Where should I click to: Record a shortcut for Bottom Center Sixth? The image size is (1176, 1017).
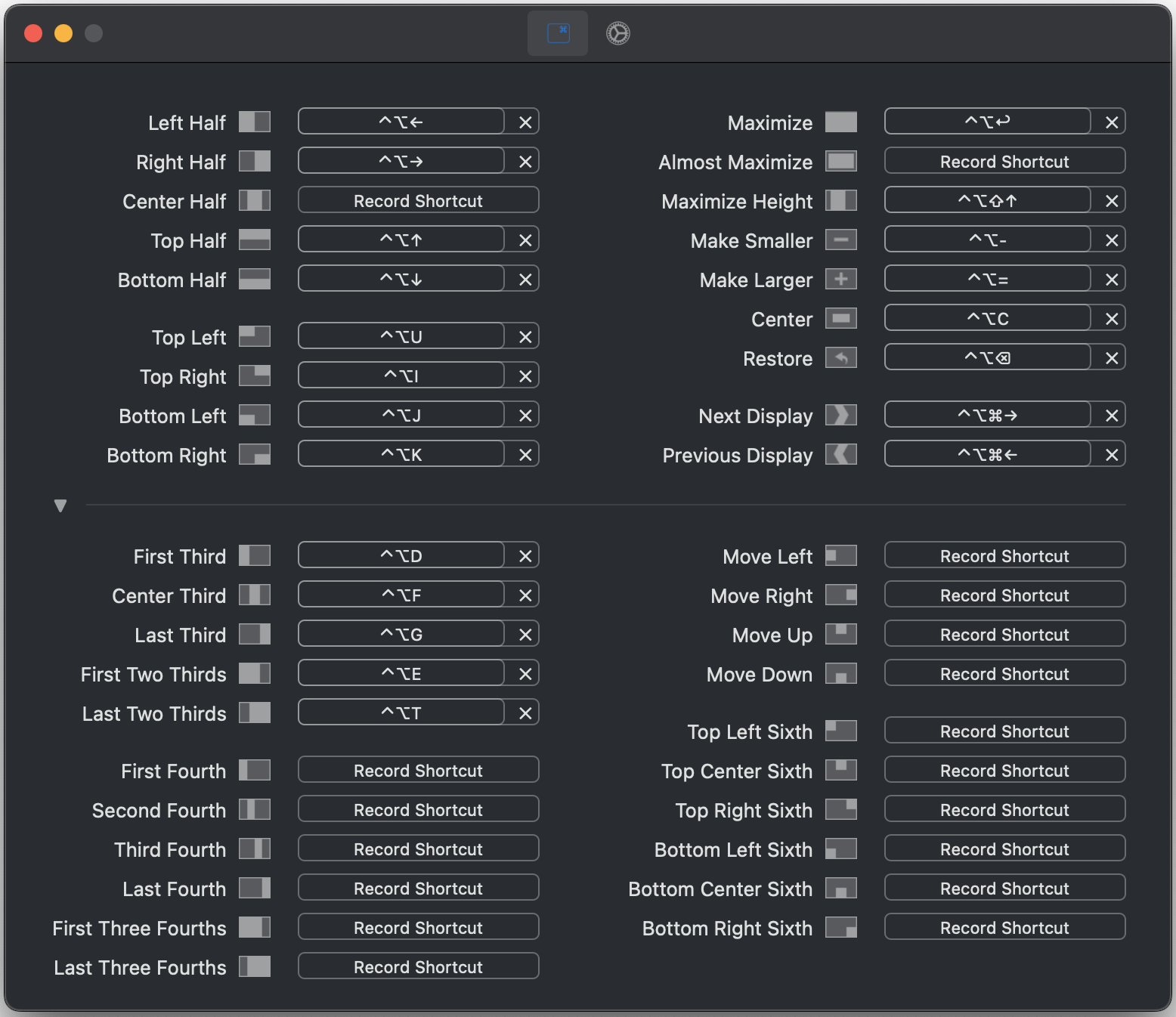[x=1005, y=888]
